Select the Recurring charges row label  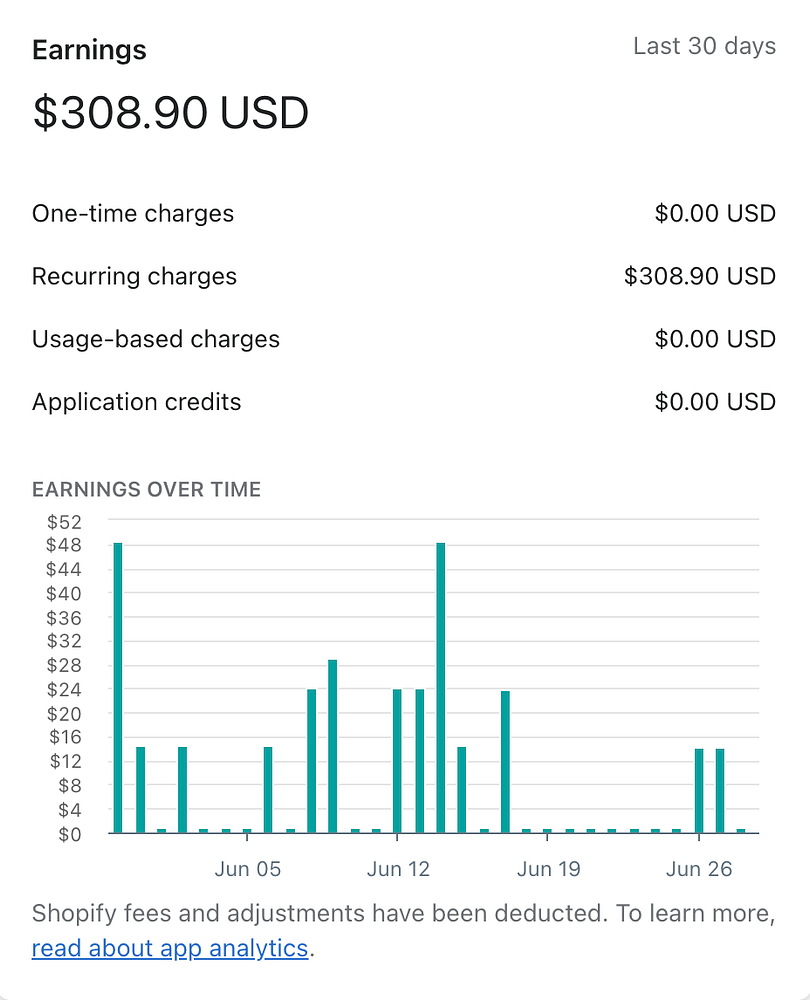(135, 276)
